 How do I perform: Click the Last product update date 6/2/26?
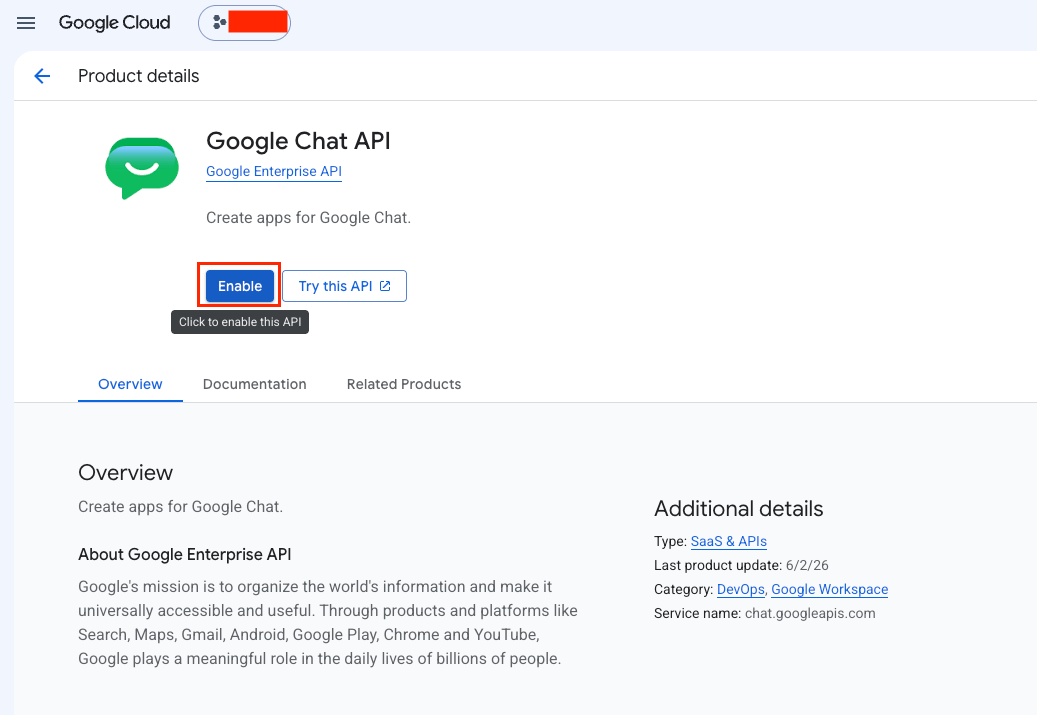coord(807,566)
